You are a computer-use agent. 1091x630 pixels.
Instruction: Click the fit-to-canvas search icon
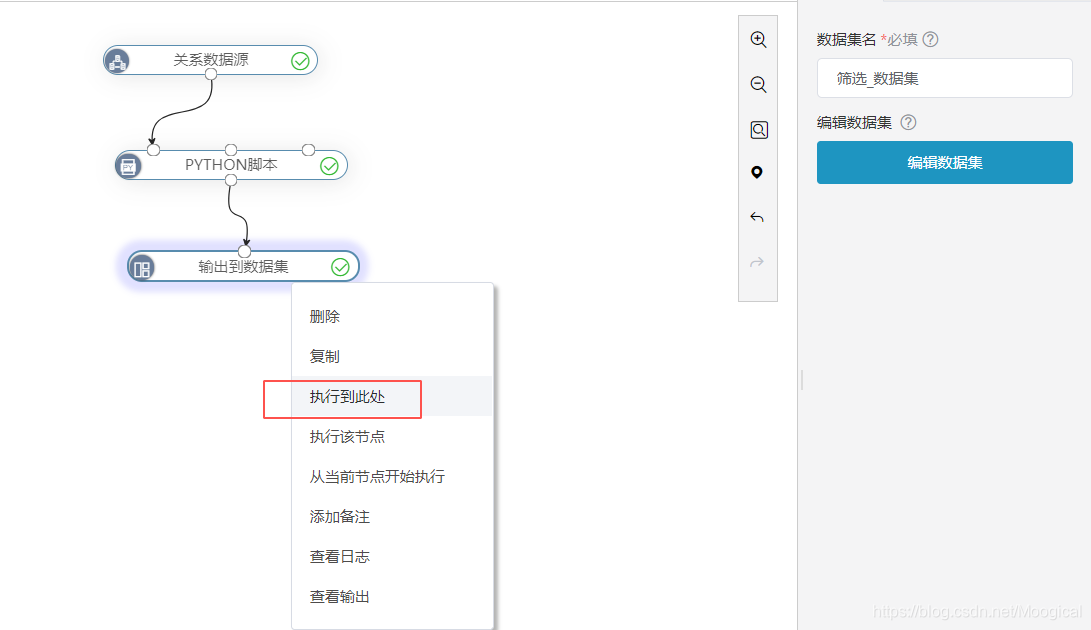(x=758, y=130)
